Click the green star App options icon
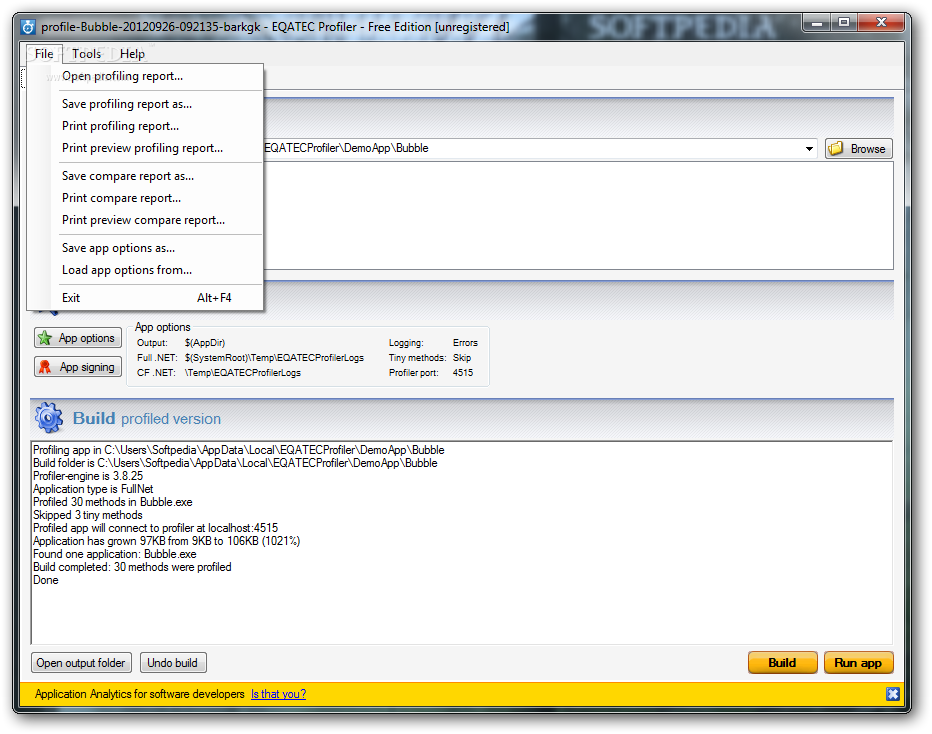 click(x=45, y=338)
